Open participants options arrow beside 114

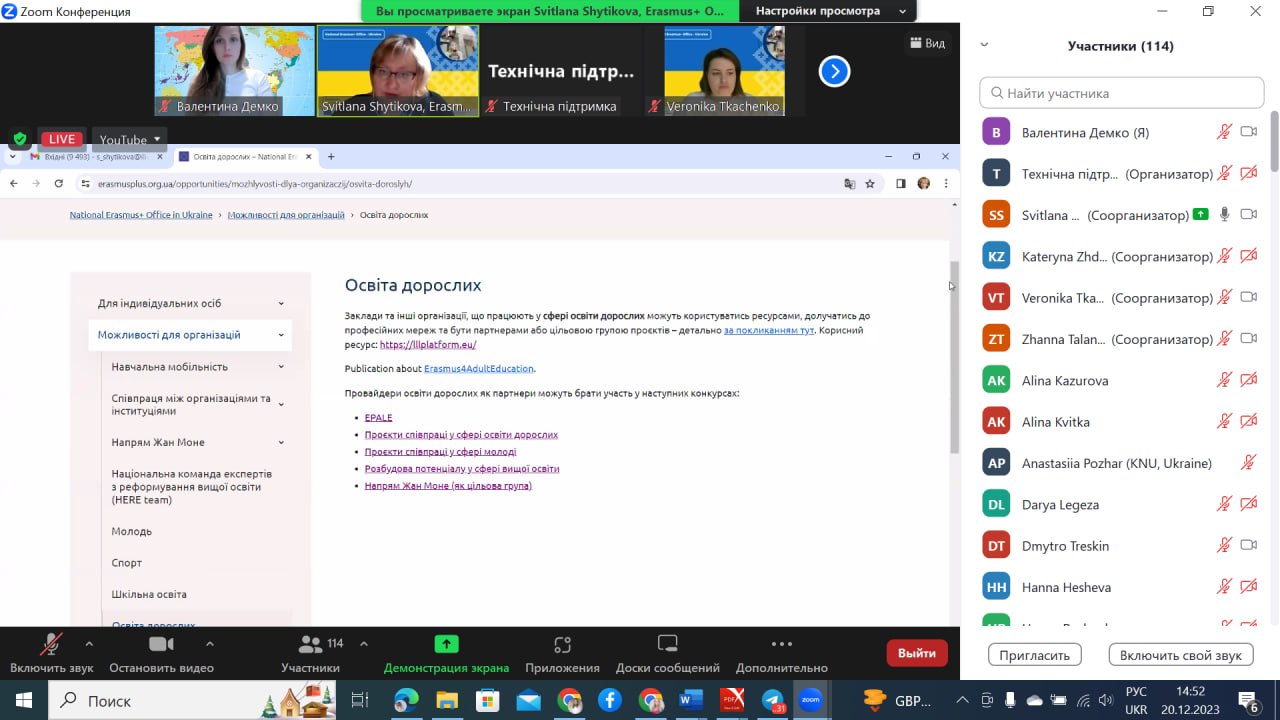(363, 644)
